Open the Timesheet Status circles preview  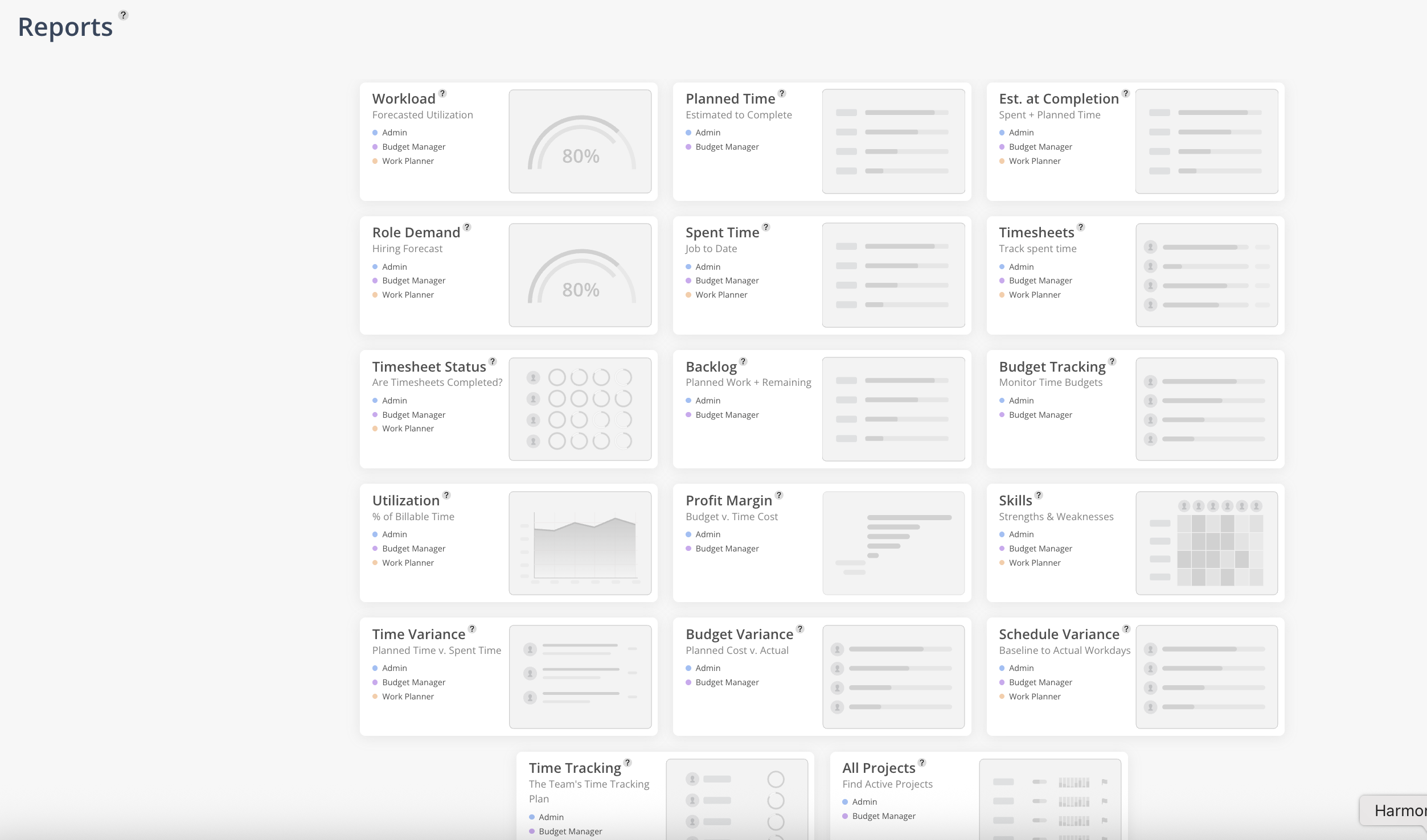[580, 409]
